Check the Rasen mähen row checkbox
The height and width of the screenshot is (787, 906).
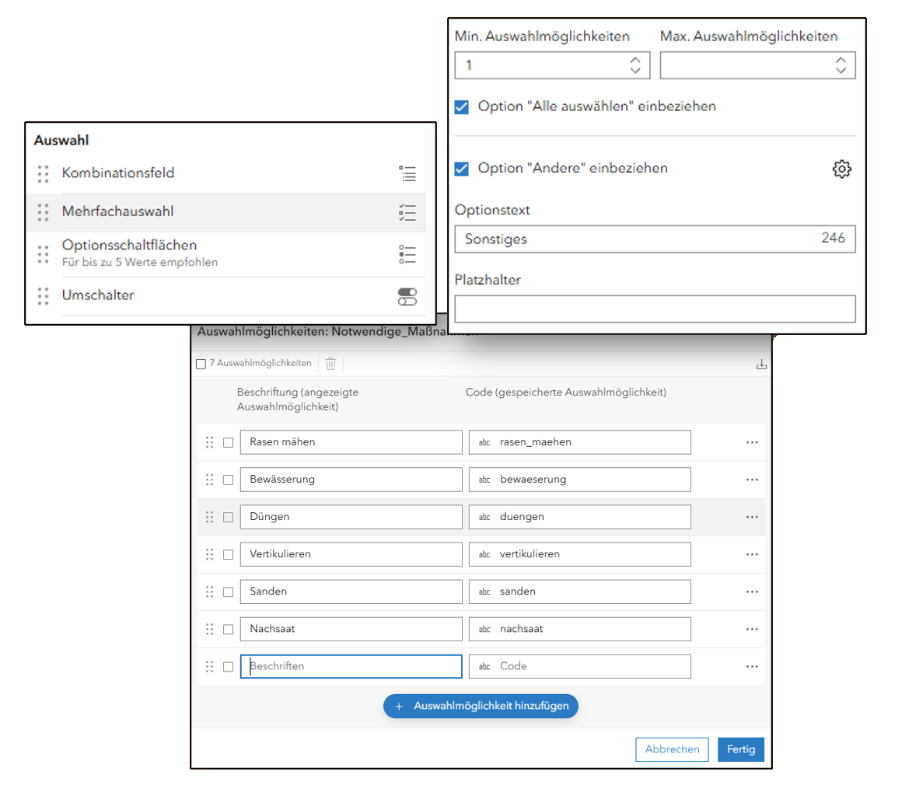pos(228,443)
